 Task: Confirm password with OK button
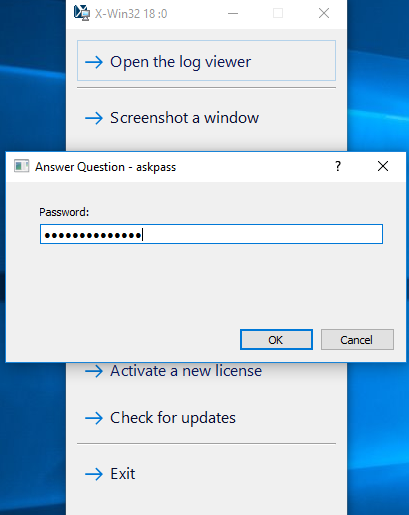click(x=276, y=340)
